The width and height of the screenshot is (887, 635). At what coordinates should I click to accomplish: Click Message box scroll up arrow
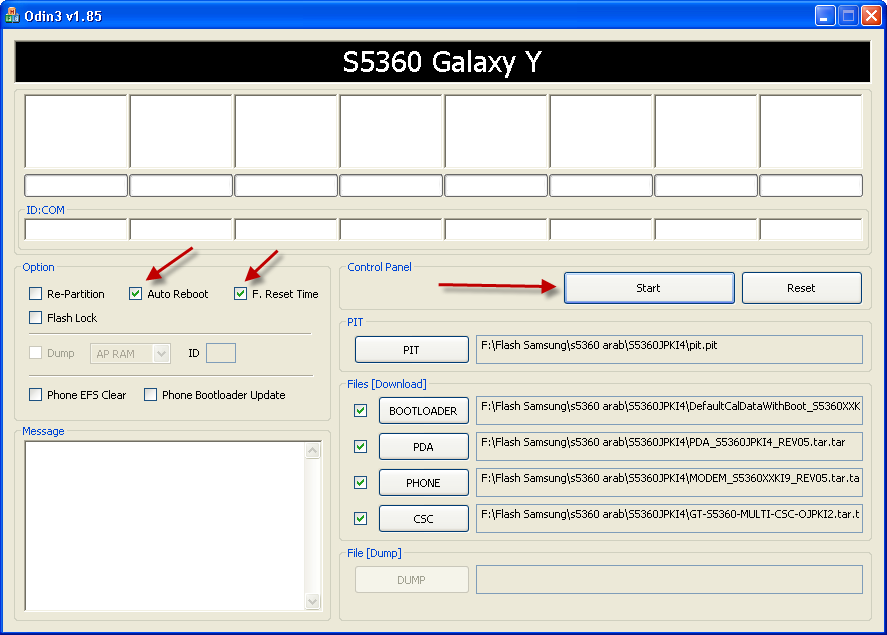click(313, 451)
